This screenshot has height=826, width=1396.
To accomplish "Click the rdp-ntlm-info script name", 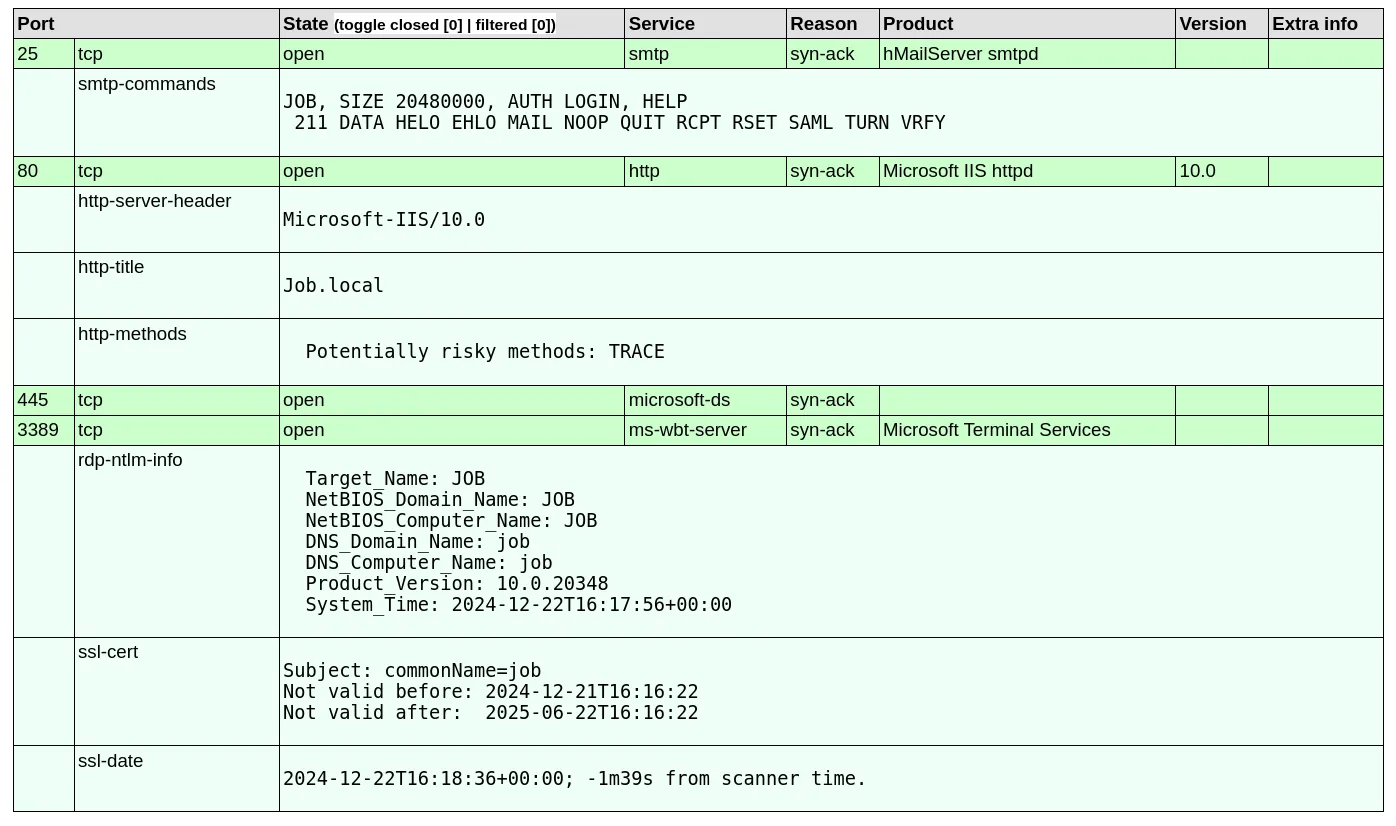I will coord(130,460).
